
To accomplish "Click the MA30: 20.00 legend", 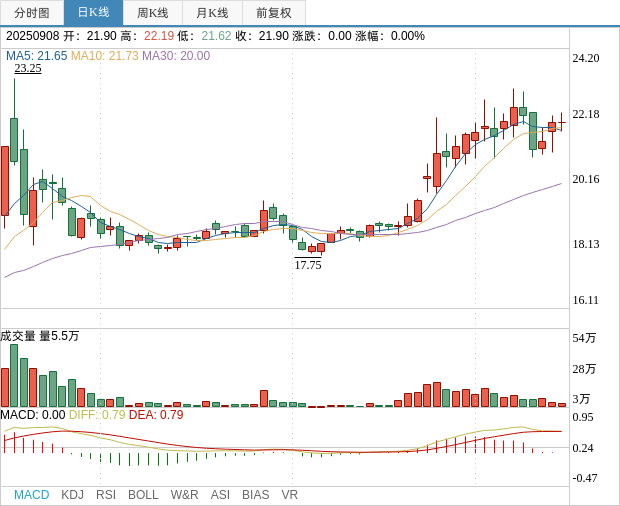I will pyautogui.click(x=176, y=56).
